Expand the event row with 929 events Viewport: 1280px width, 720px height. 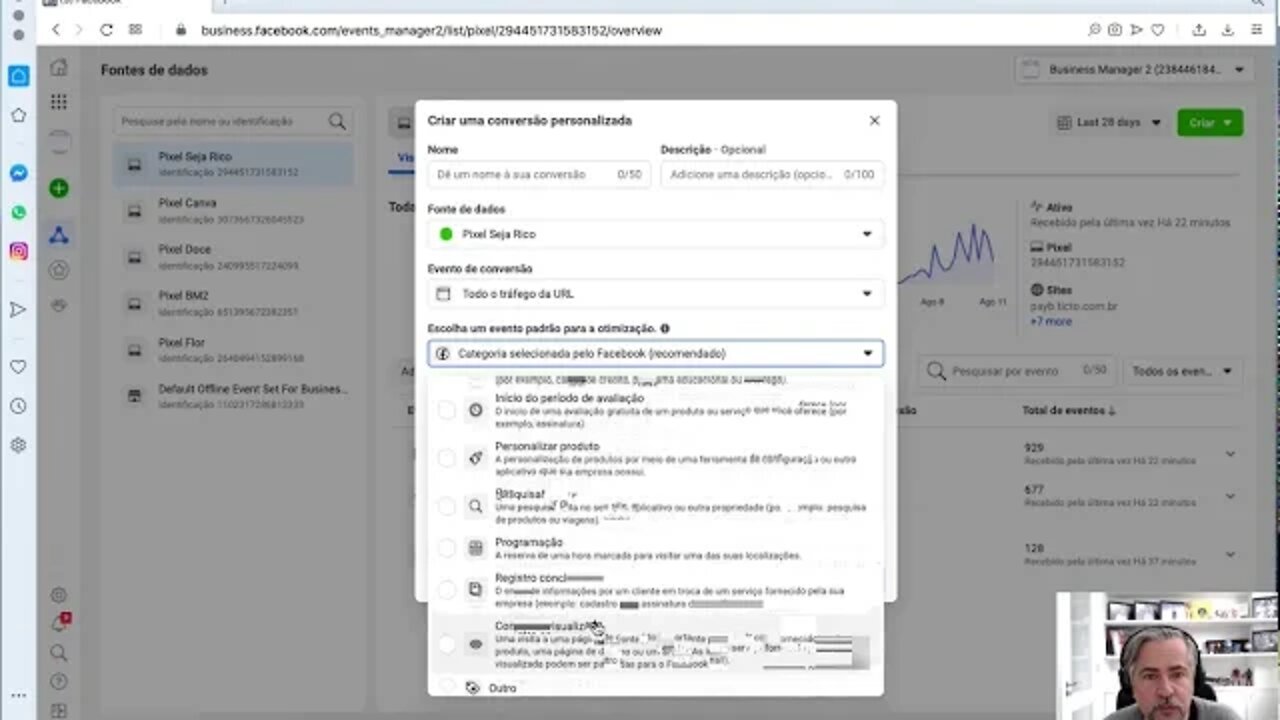pyautogui.click(x=1230, y=454)
